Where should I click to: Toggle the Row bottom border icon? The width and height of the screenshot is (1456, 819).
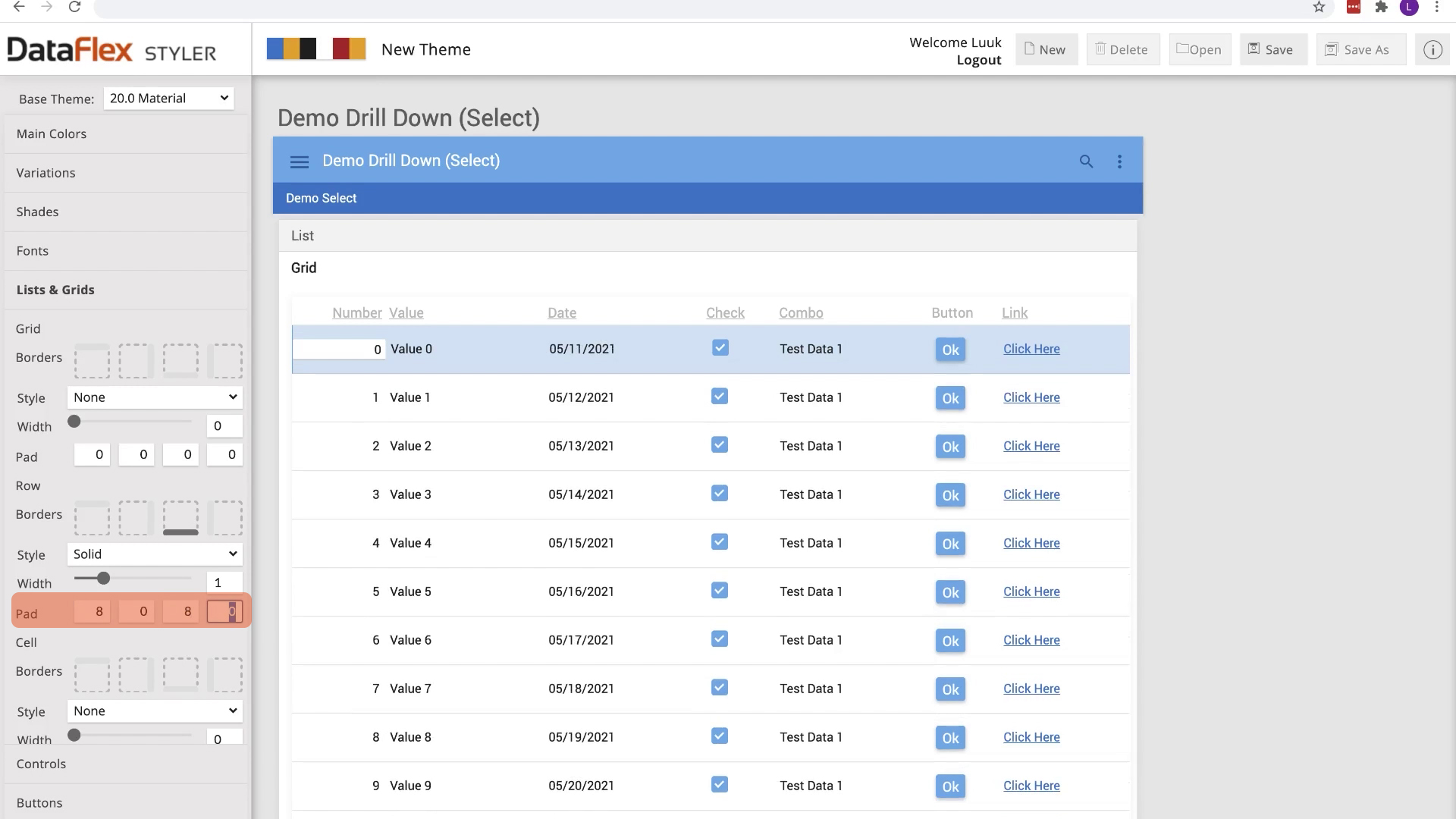point(180,518)
